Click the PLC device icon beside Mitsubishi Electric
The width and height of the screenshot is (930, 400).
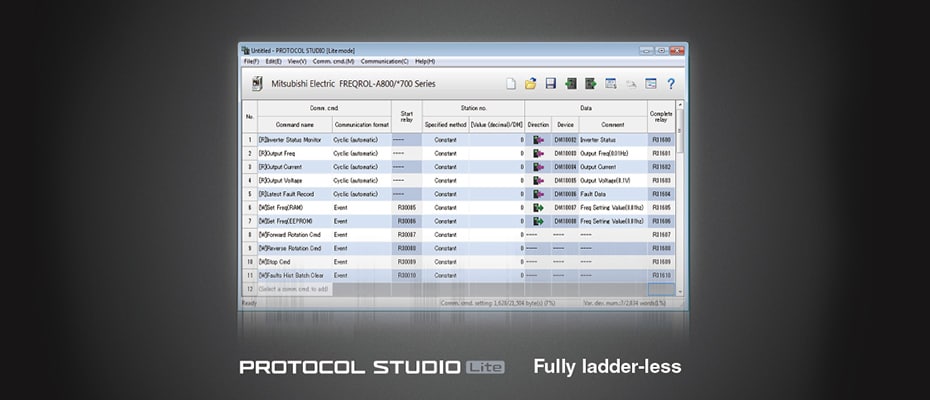(257, 83)
